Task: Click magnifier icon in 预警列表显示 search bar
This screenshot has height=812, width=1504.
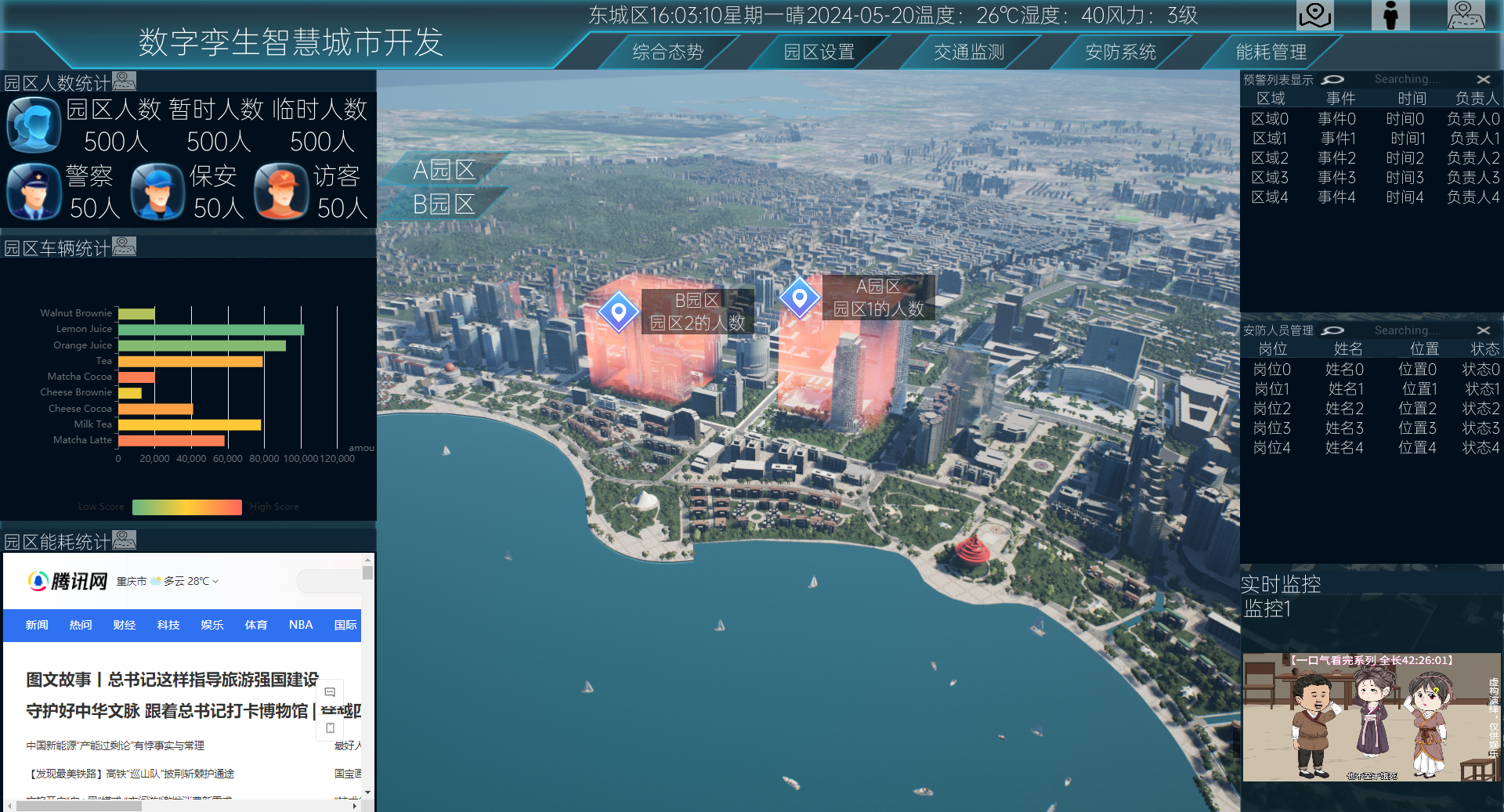Action: (1332, 80)
